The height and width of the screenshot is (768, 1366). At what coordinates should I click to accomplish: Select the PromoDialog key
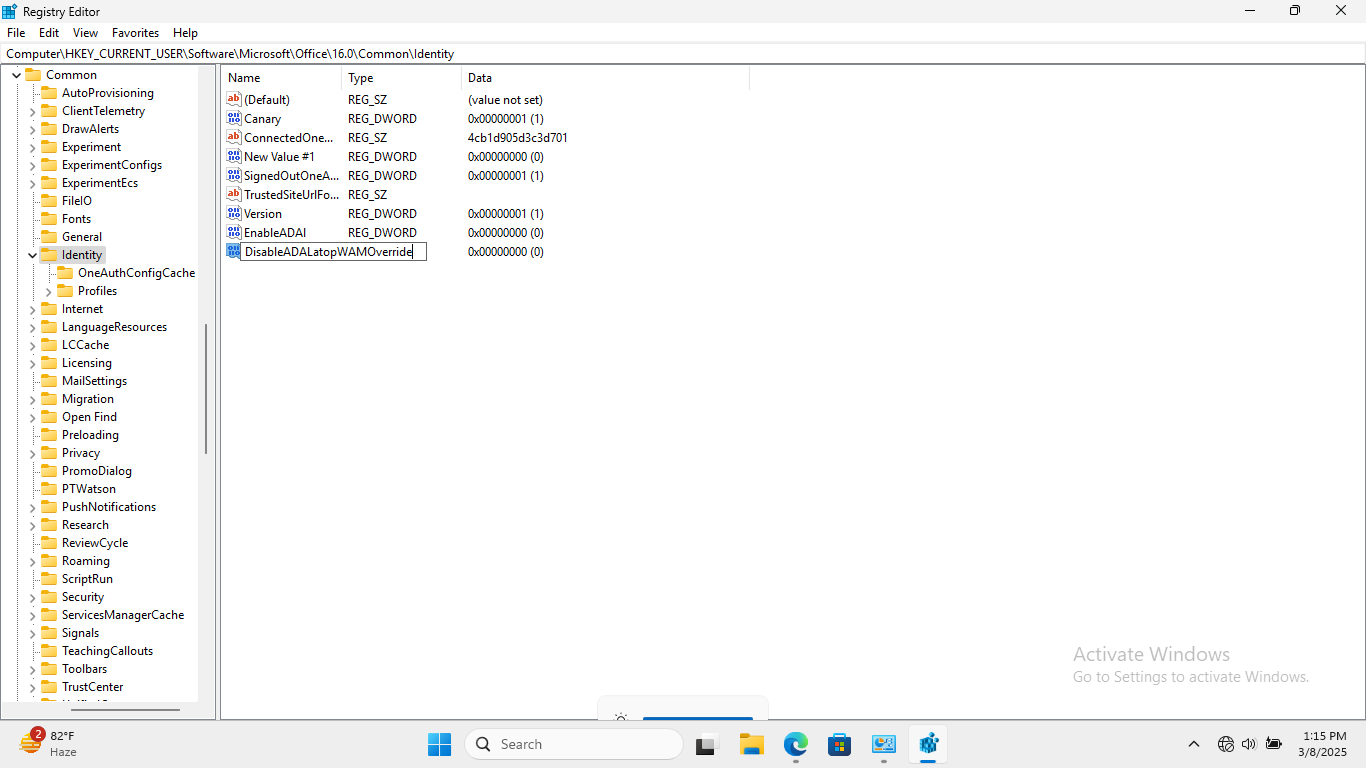[x=97, y=471]
